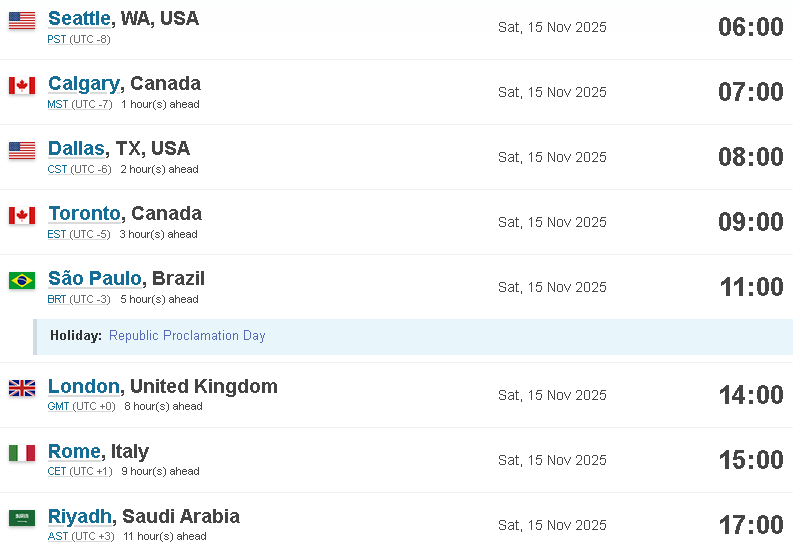Click the United Kingdom flag icon
The image size is (793, 555).
point(22,388)
